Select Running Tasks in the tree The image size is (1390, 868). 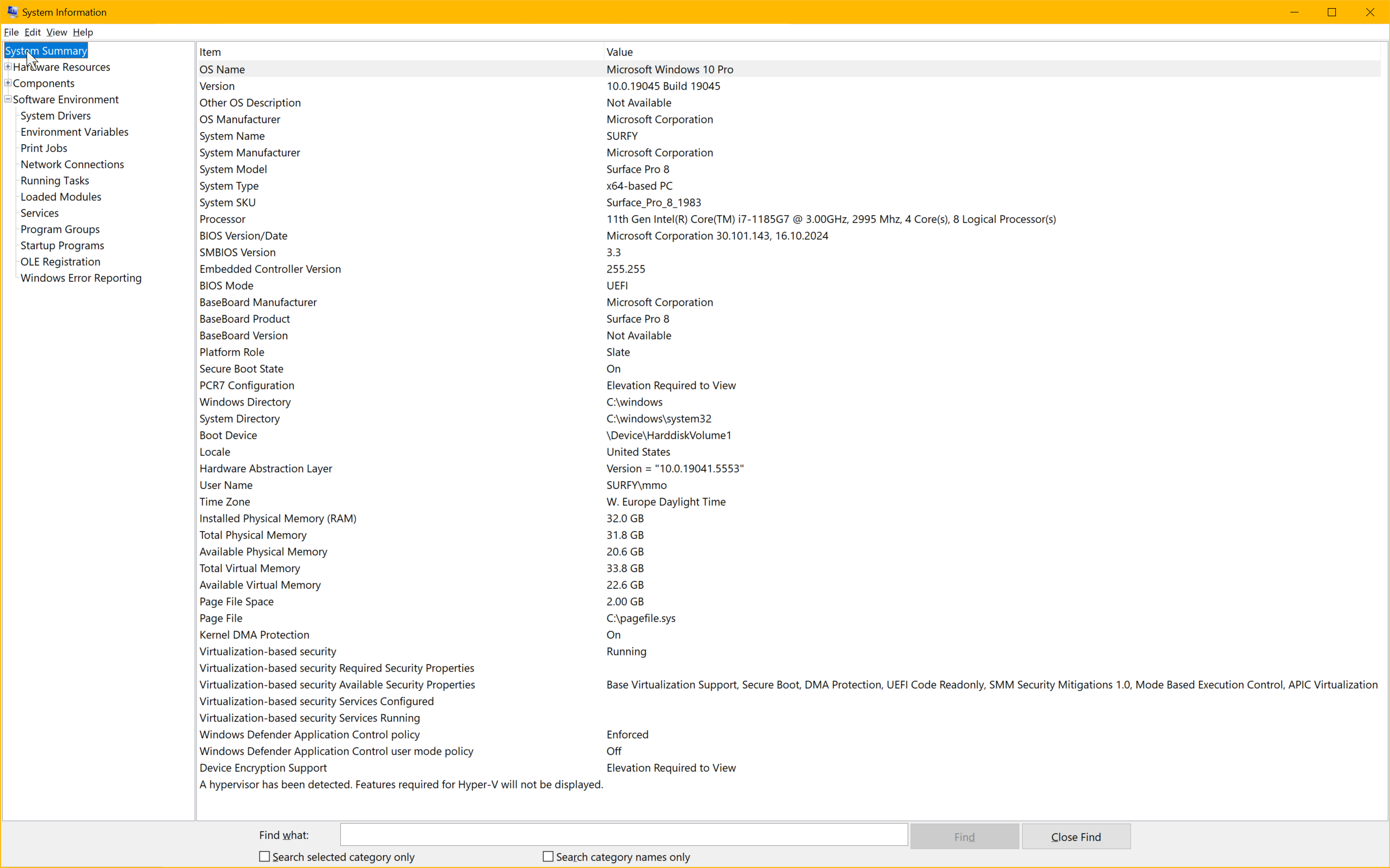(55, 180)
